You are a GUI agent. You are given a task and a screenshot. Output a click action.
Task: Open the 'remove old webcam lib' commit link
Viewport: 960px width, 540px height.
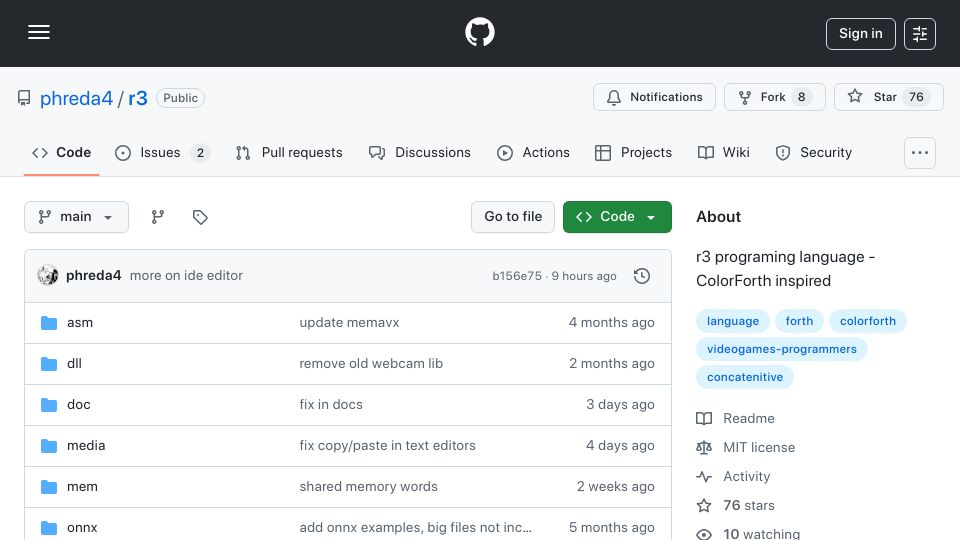[x=371, y=364]
